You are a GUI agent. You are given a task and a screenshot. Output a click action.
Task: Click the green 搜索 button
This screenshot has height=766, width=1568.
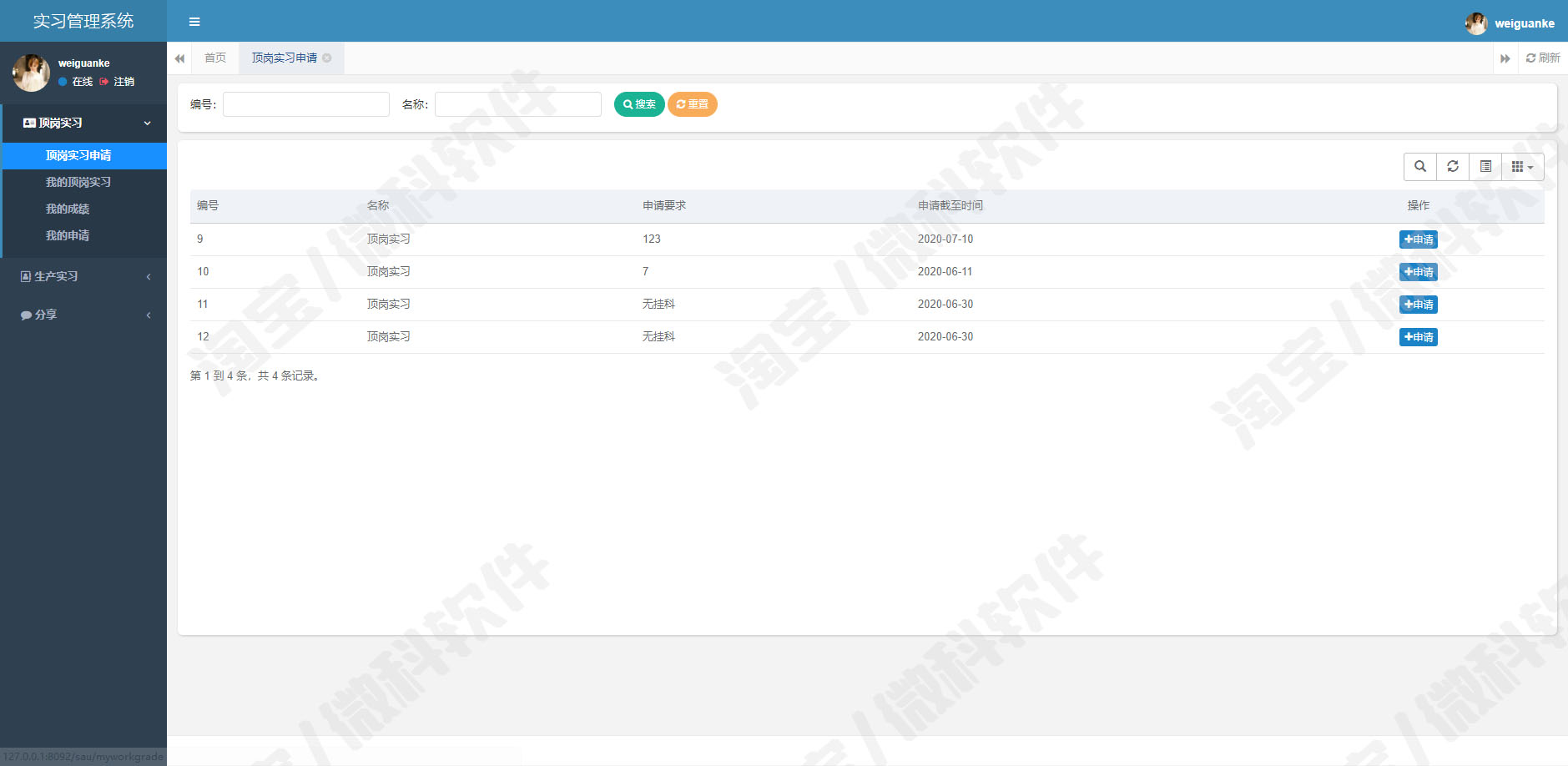(x=639, y=104)
